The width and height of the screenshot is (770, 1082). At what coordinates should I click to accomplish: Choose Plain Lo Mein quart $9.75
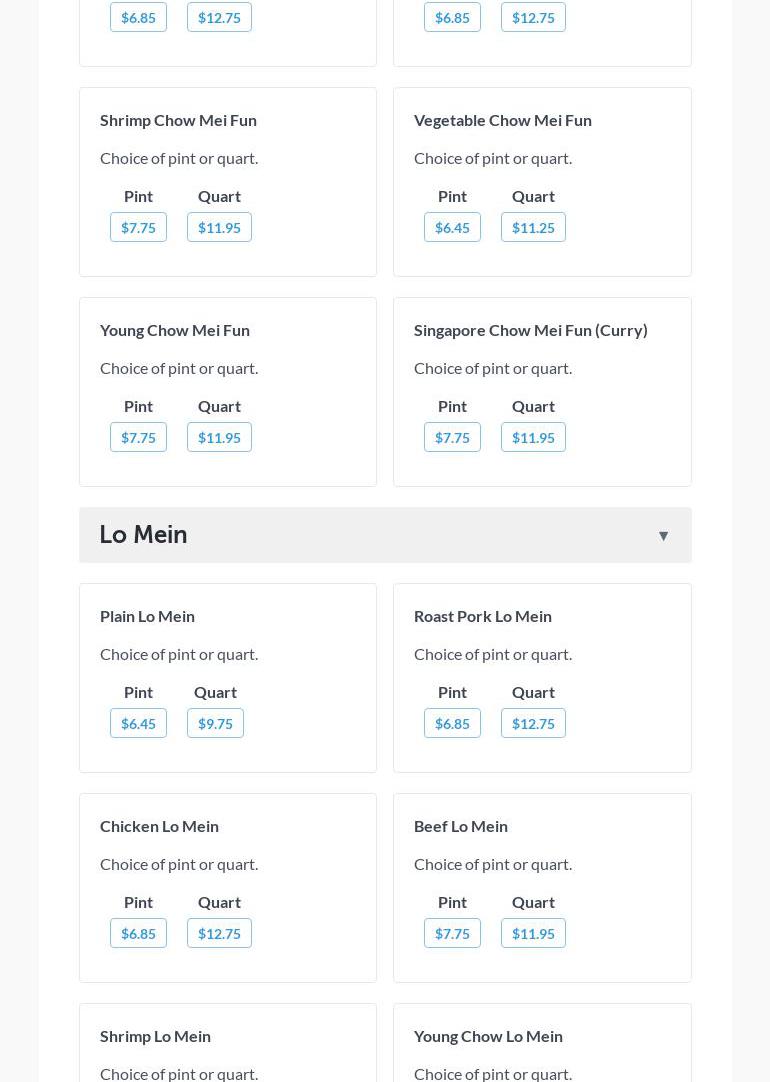(215, 724)
